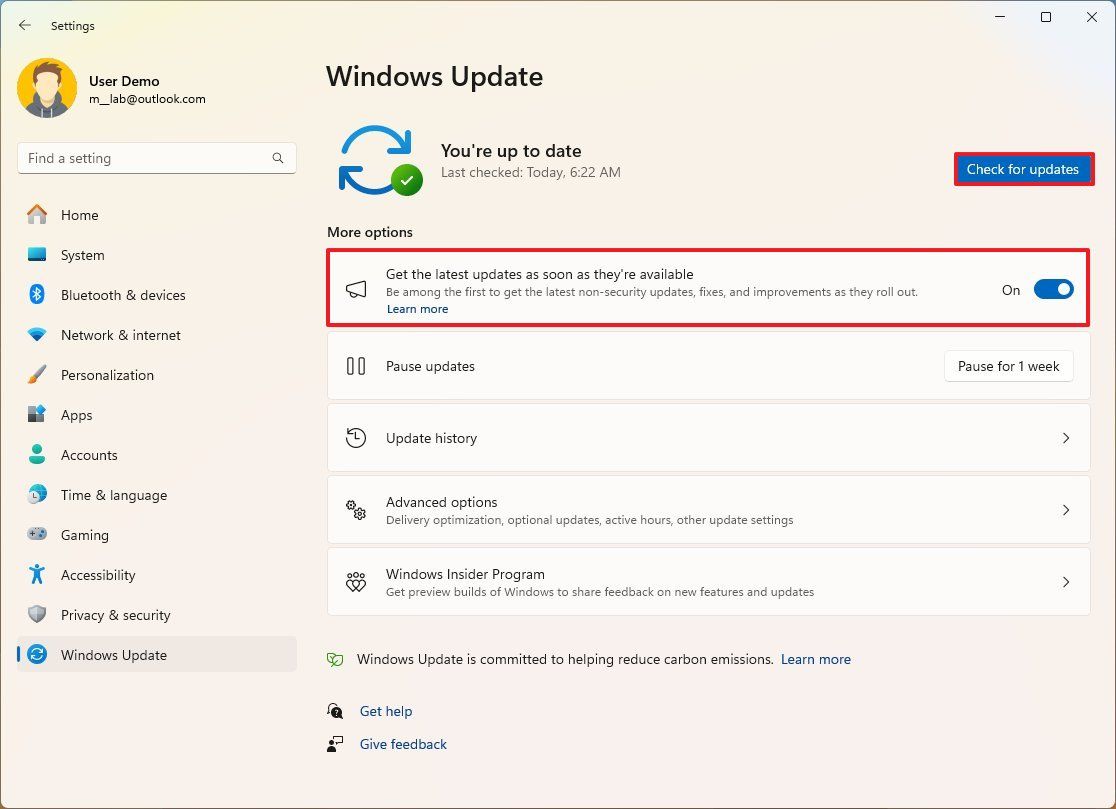Image resolution: width=1116 pixels, height=809 pixels.
Task: Open Accounts settings
Action: tap(89, 455)
